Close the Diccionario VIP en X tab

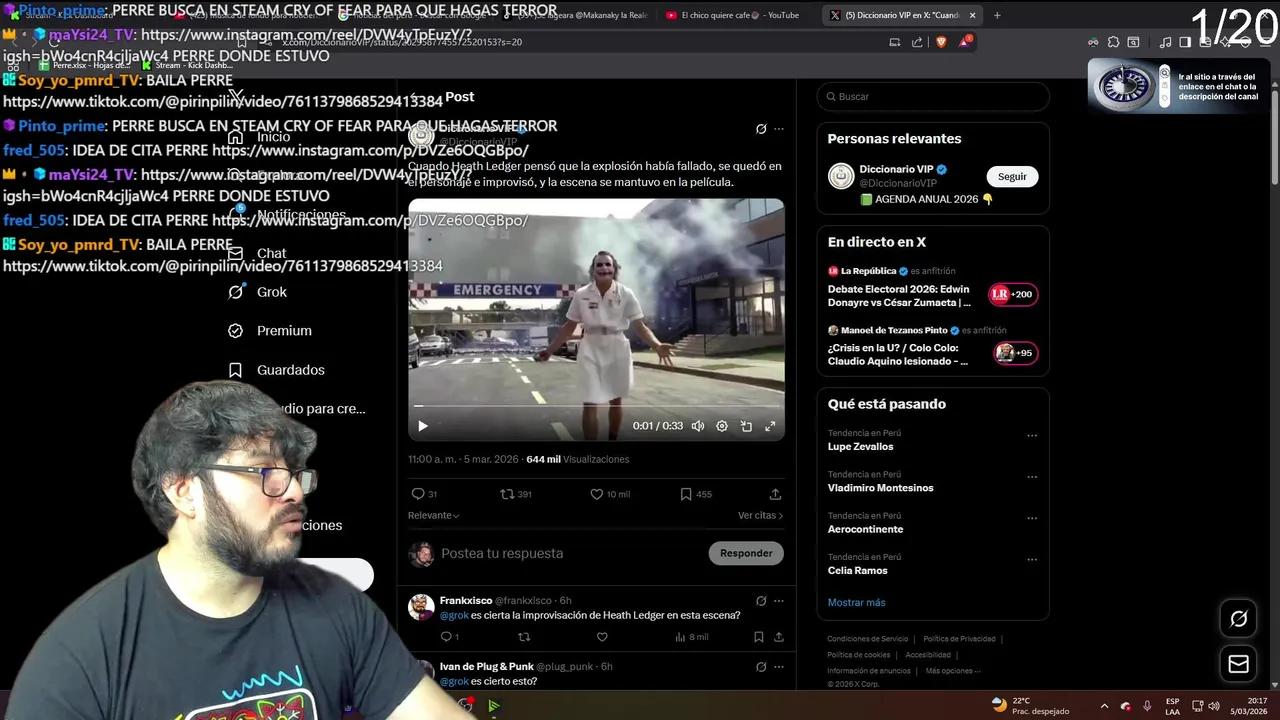972,15
